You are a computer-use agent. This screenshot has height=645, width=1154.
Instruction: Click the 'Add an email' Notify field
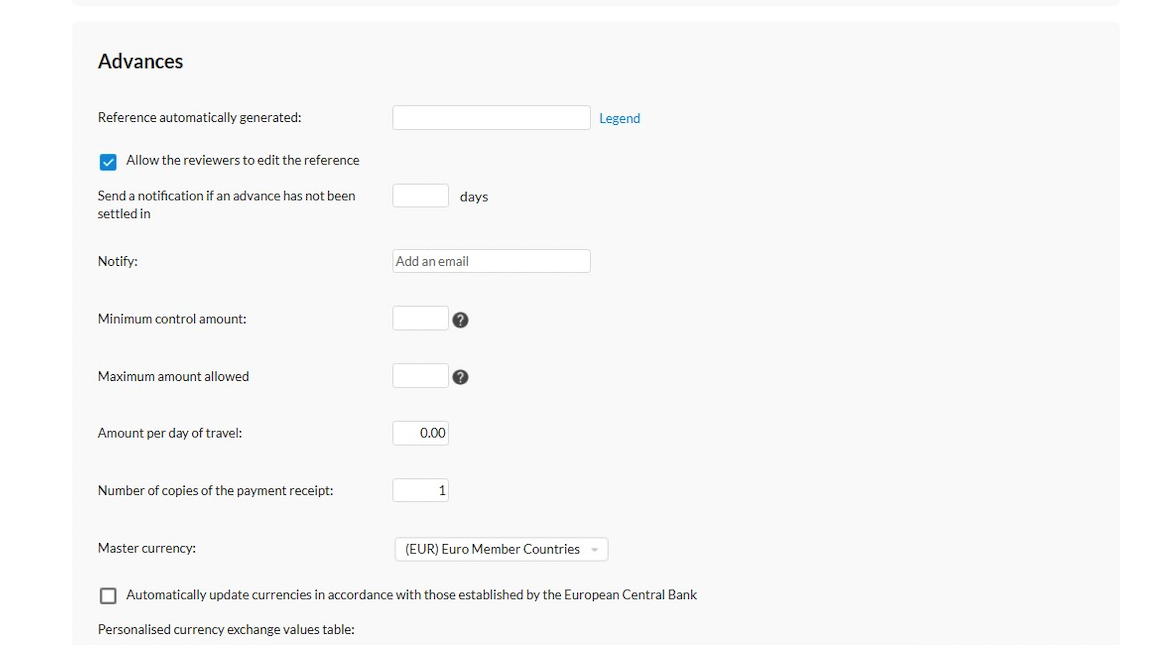(491, 261)
